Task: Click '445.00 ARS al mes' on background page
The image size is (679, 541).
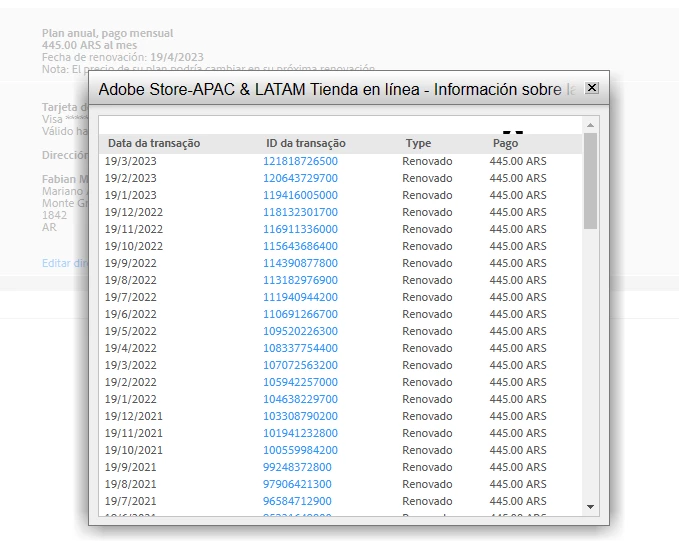Action: [89, 45]
